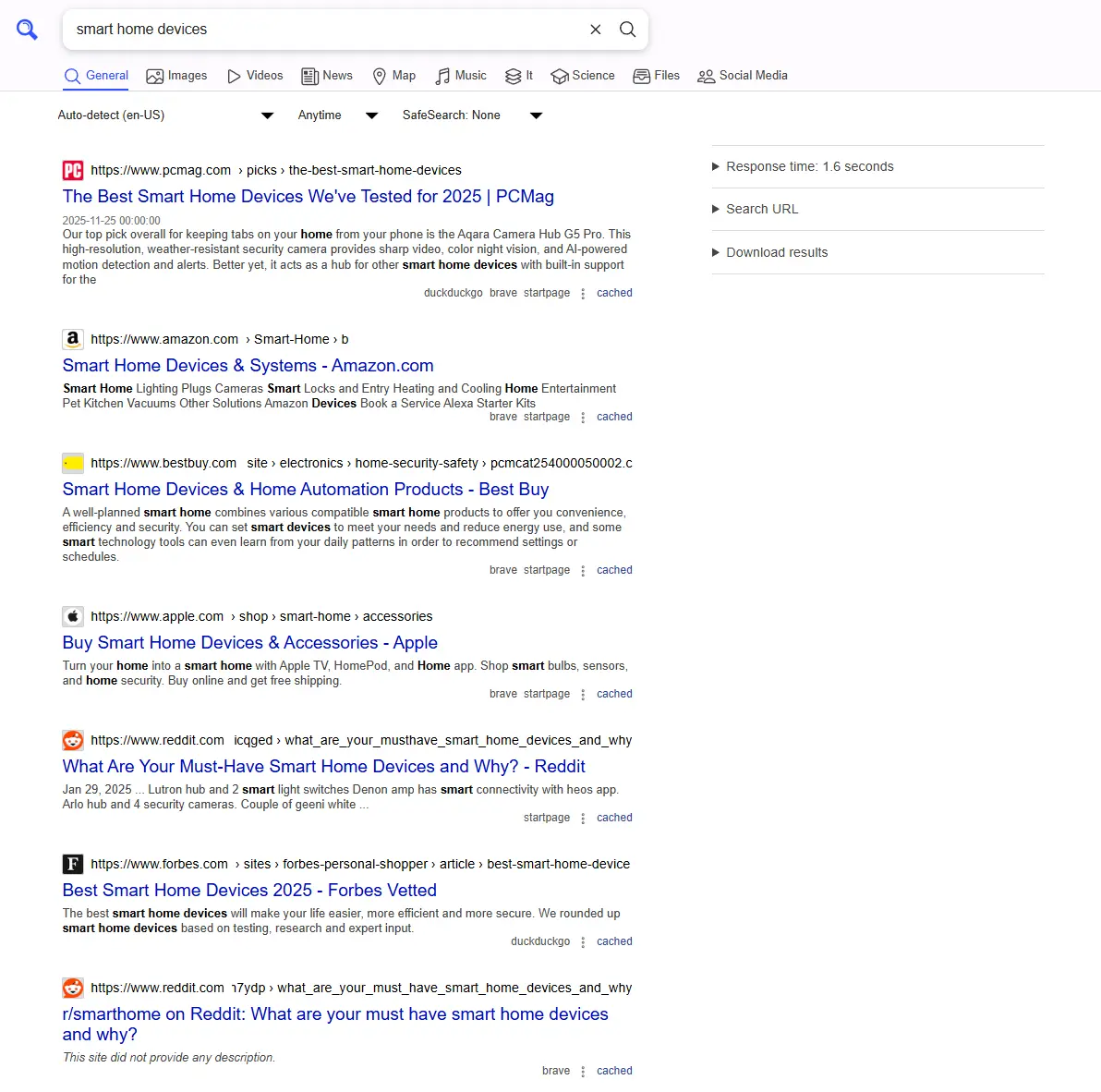Open the language Auto-detect dropdown
This screenshot has width=1101, height=1092.
[165, 115]
